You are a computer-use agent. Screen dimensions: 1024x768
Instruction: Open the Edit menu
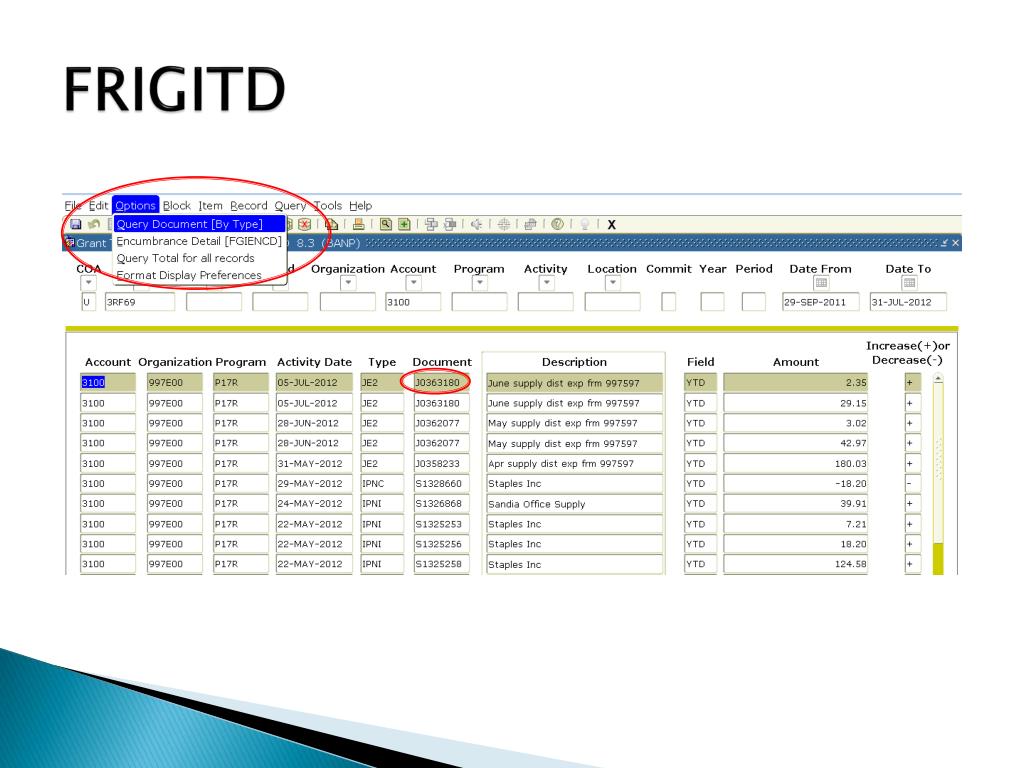coord(98,205)
